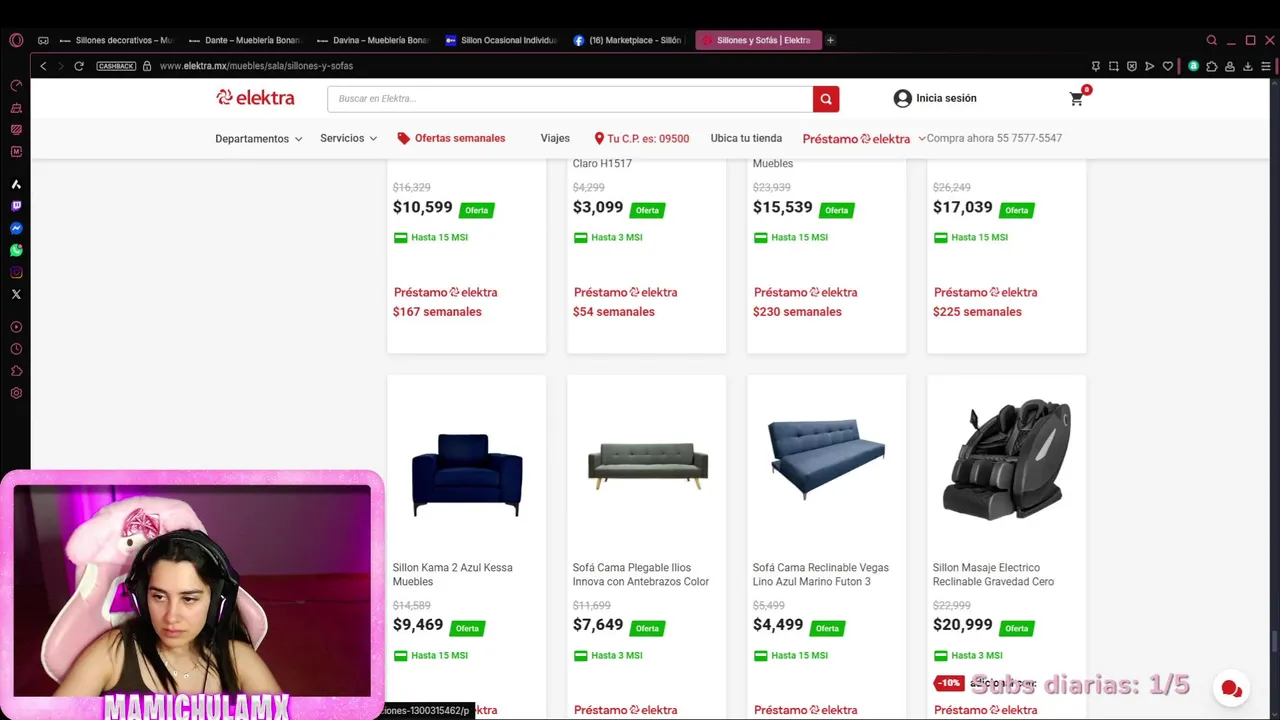Open the browser downloads icon

pyautogui.click(x=1246, y=66)
